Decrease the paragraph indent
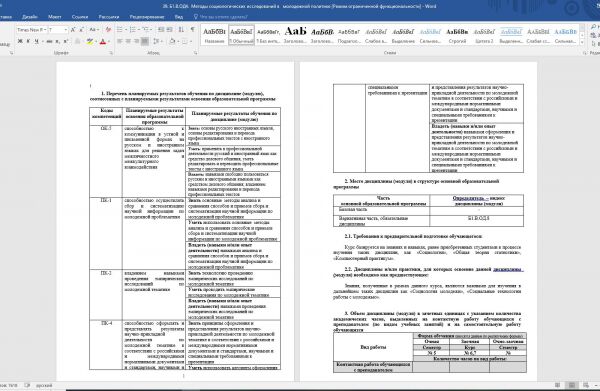Screen dimensions: 600x391 coord(161,29)
